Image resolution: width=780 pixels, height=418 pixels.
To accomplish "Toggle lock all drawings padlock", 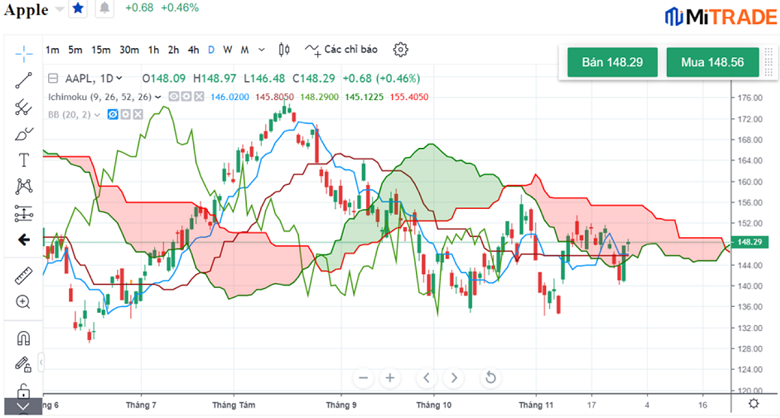I will pyautogui.click(x=23, y=391).
